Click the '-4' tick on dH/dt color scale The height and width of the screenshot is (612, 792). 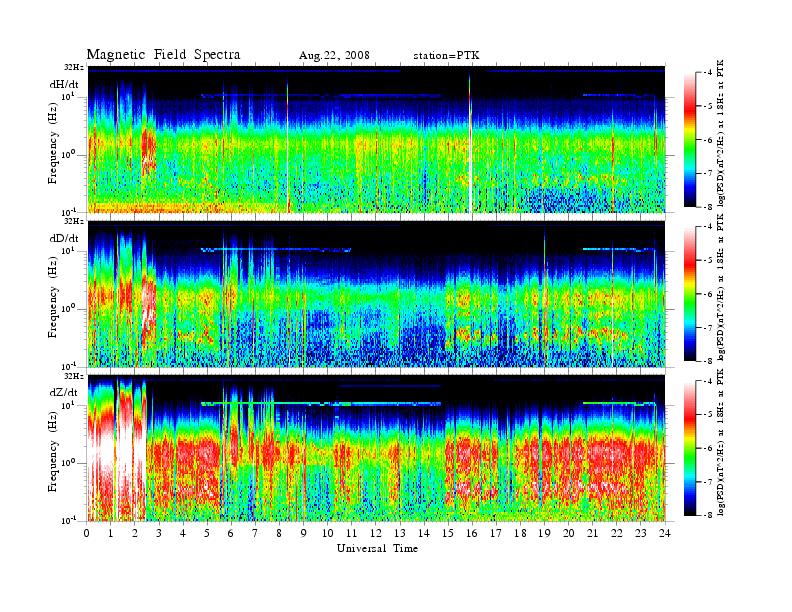tap(706, 73)
